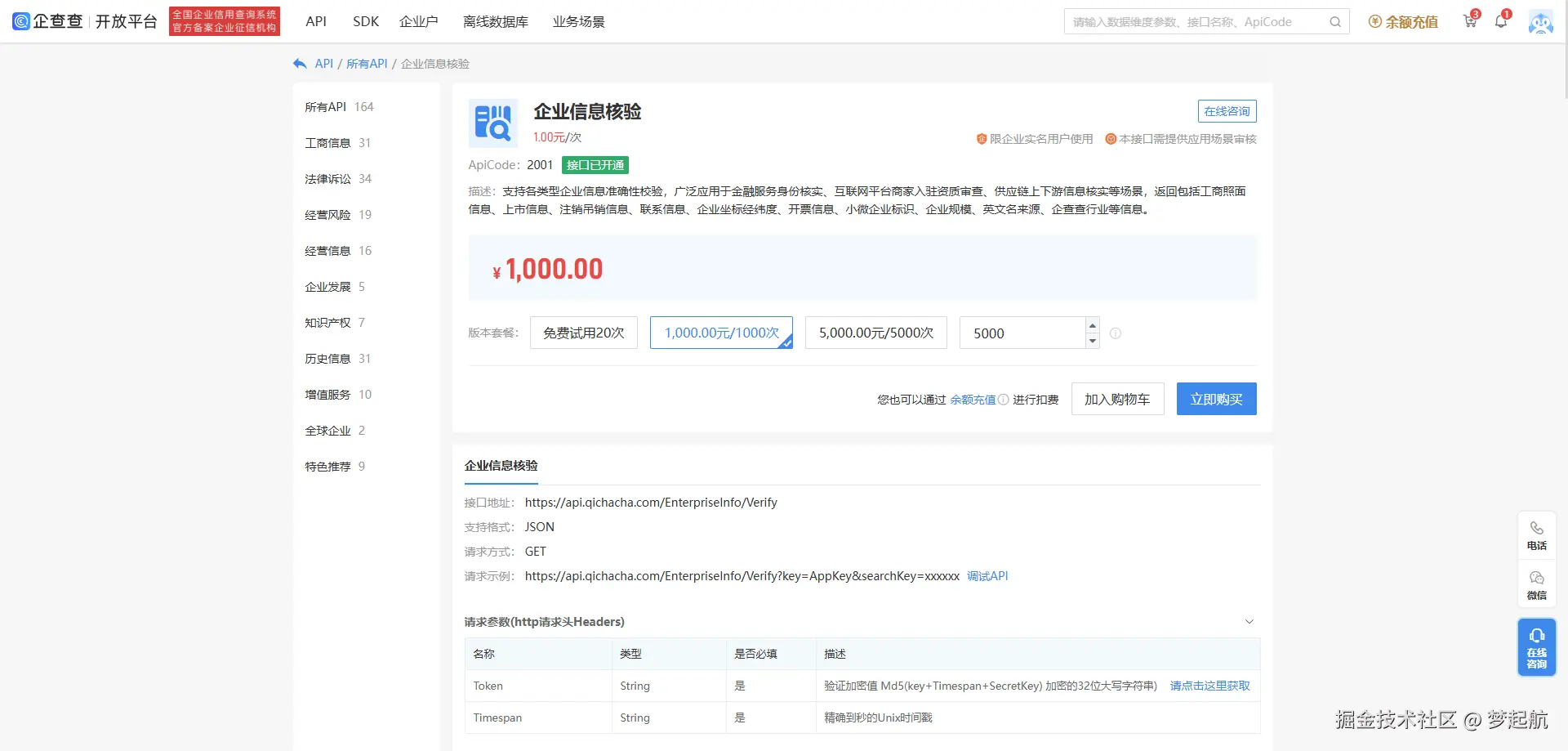Click the coin icon beside 余额充值
The height and width of the screenshot is (751, 1568).
[x=1375, y=22]
